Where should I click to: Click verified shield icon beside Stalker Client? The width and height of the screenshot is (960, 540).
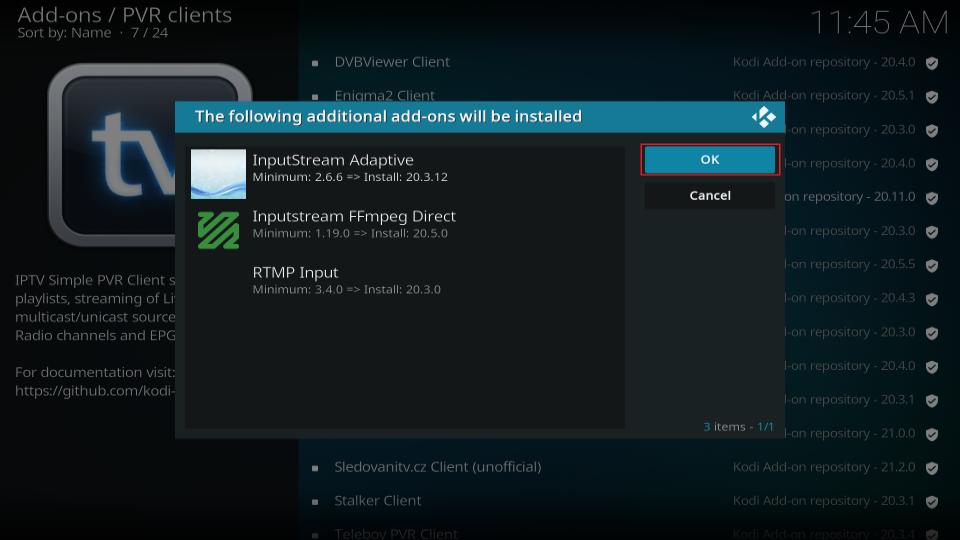pos(932,502)
